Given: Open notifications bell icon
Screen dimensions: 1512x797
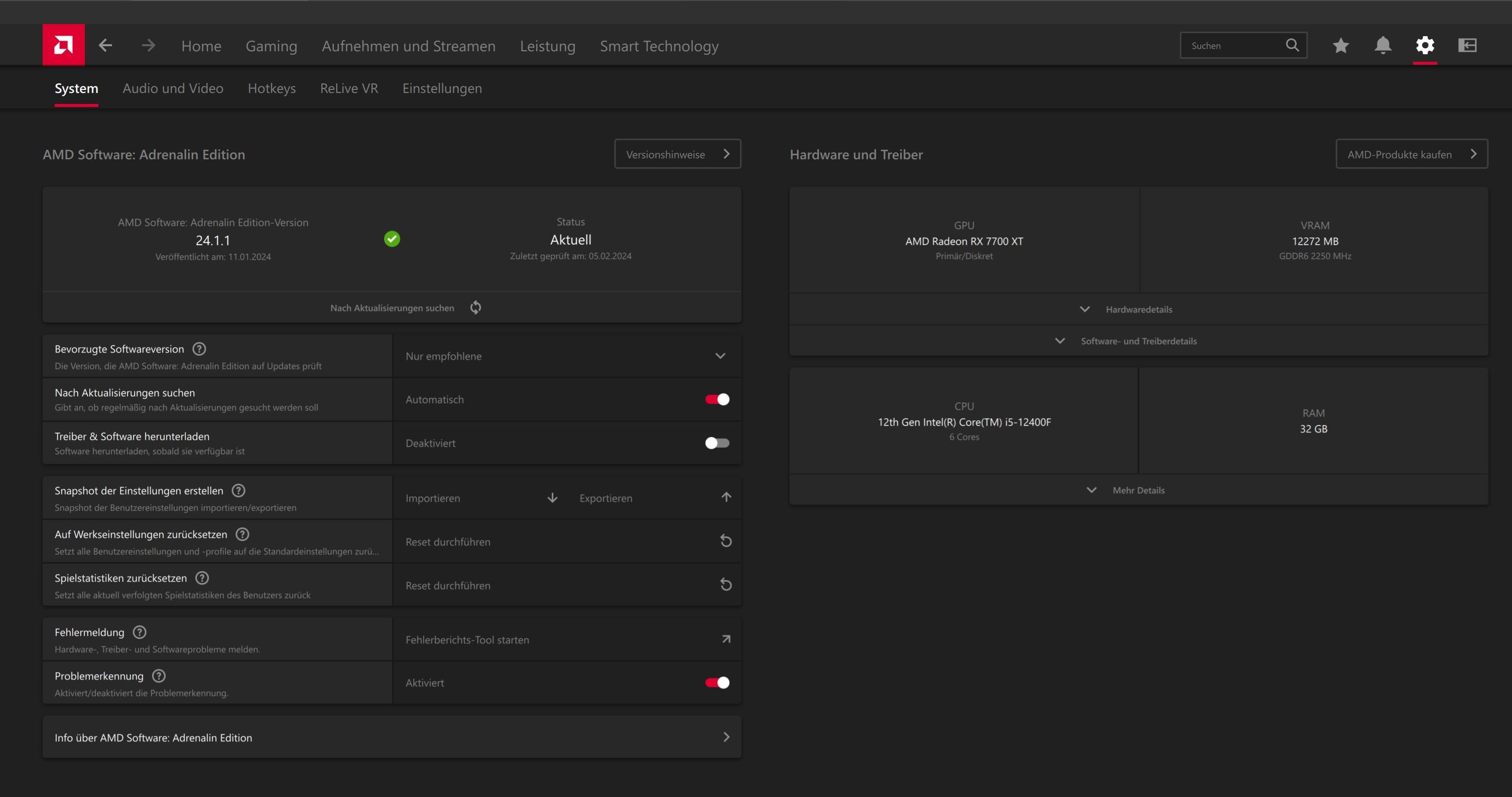Looking at the screenshot, I should (x=1383, y=45).
